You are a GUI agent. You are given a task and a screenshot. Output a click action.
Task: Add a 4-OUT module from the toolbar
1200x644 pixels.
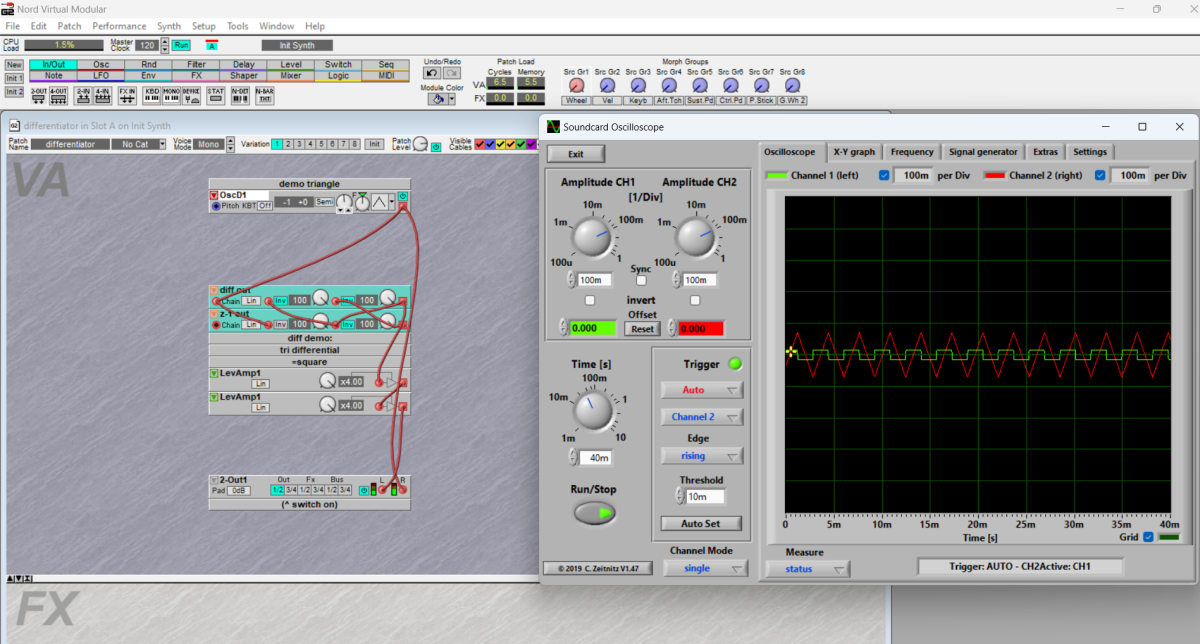click(x=59, y=95)
